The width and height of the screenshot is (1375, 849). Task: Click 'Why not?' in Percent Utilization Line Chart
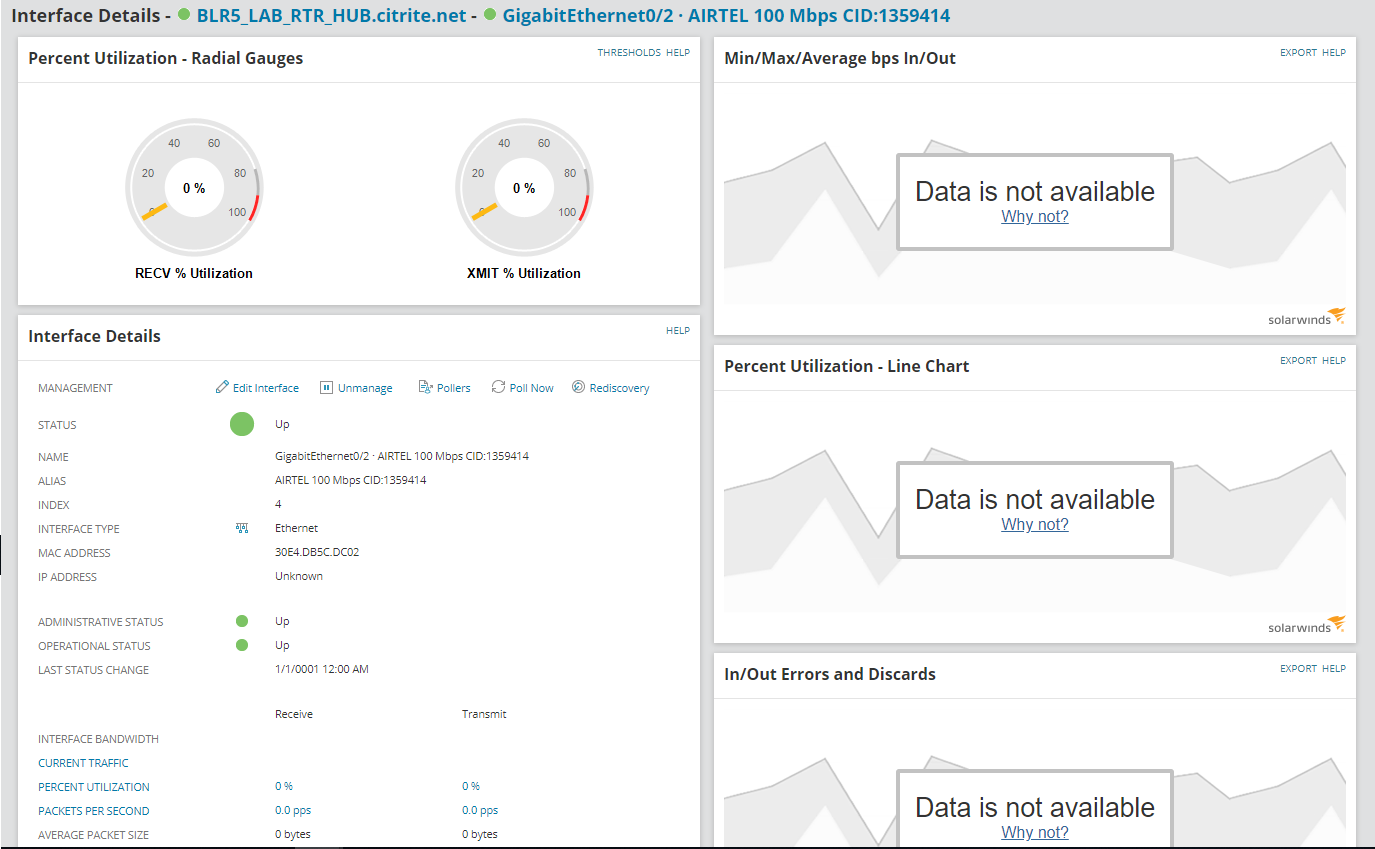pyautogui.click(x=1035, y=524)
